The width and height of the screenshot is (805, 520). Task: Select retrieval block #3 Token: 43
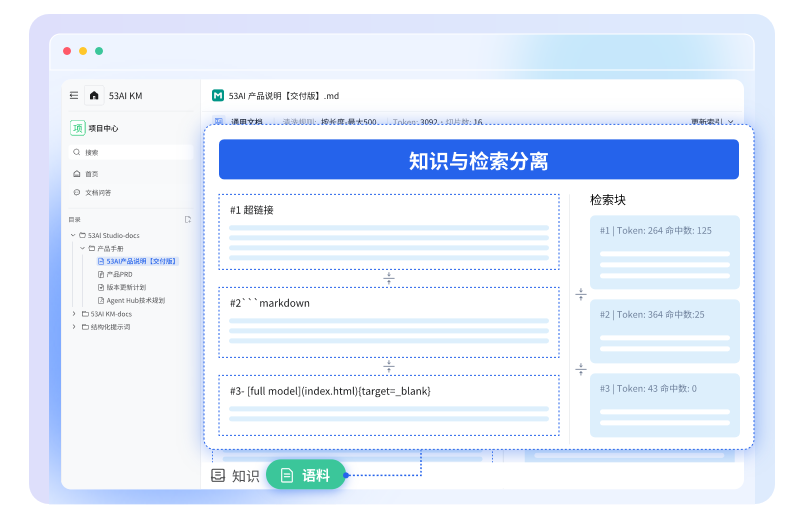click(x=665, y=405)
